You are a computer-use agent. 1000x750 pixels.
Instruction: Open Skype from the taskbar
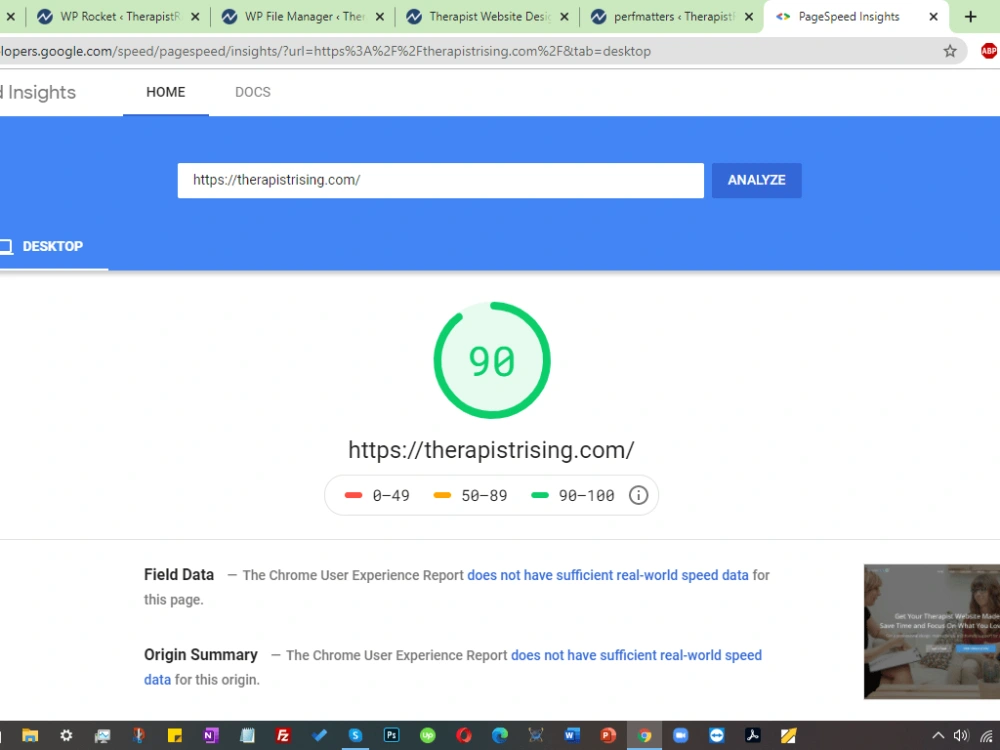355,735
